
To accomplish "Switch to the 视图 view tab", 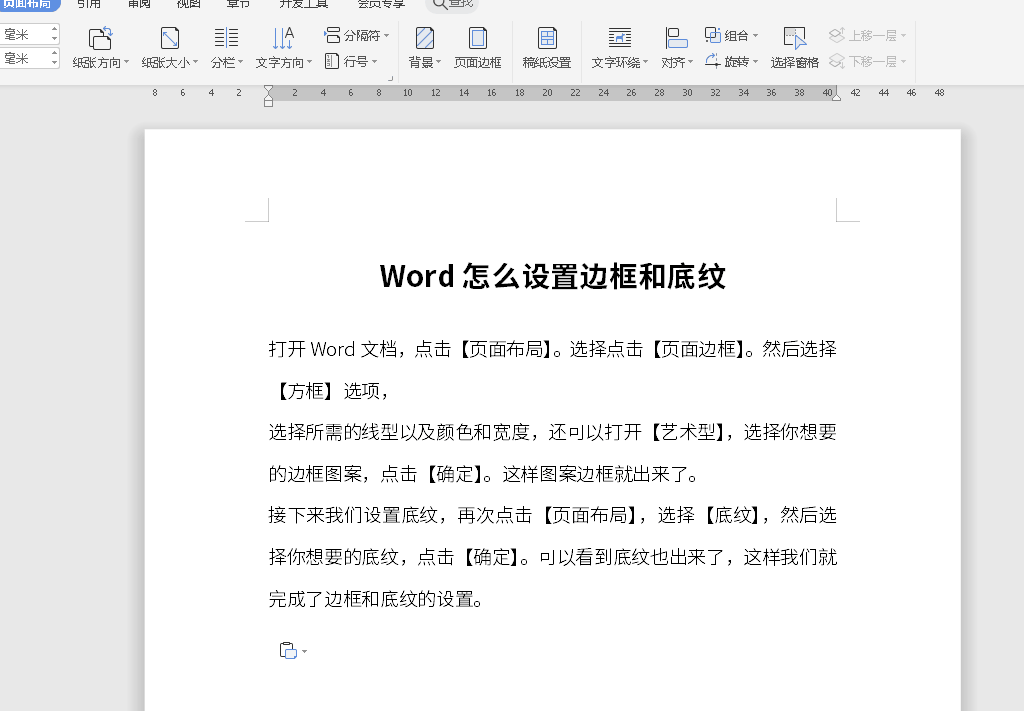I will (x=189, y=4).
